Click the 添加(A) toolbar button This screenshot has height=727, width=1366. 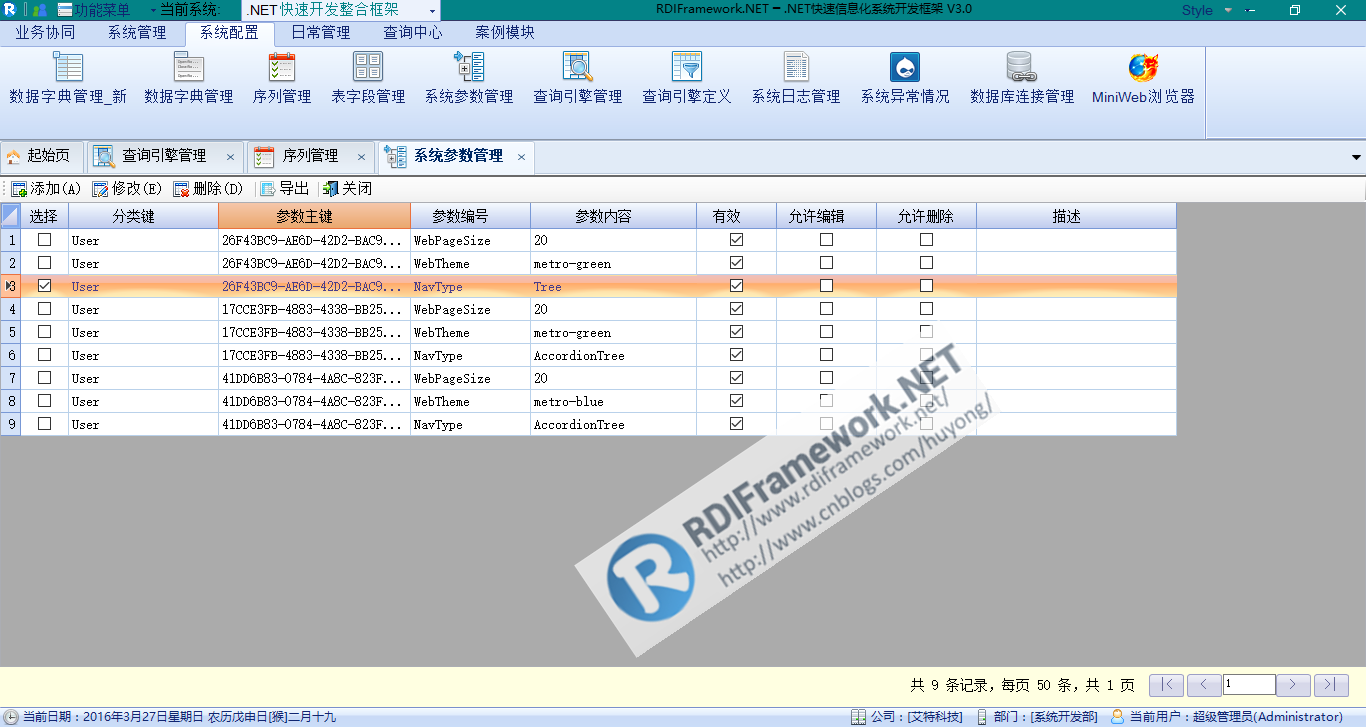pos(46,189)
